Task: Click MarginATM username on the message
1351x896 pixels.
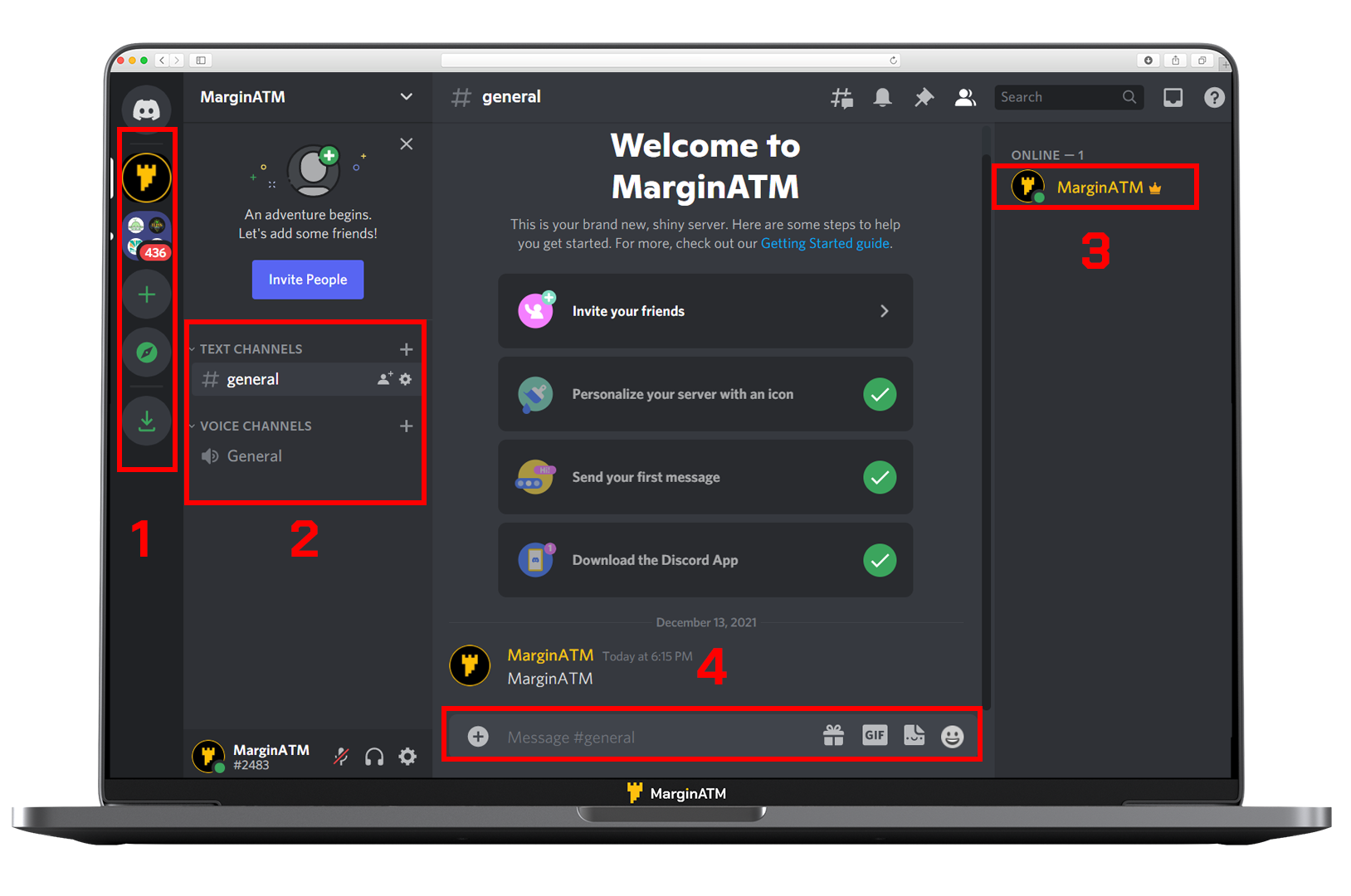Action: [550, 655]
